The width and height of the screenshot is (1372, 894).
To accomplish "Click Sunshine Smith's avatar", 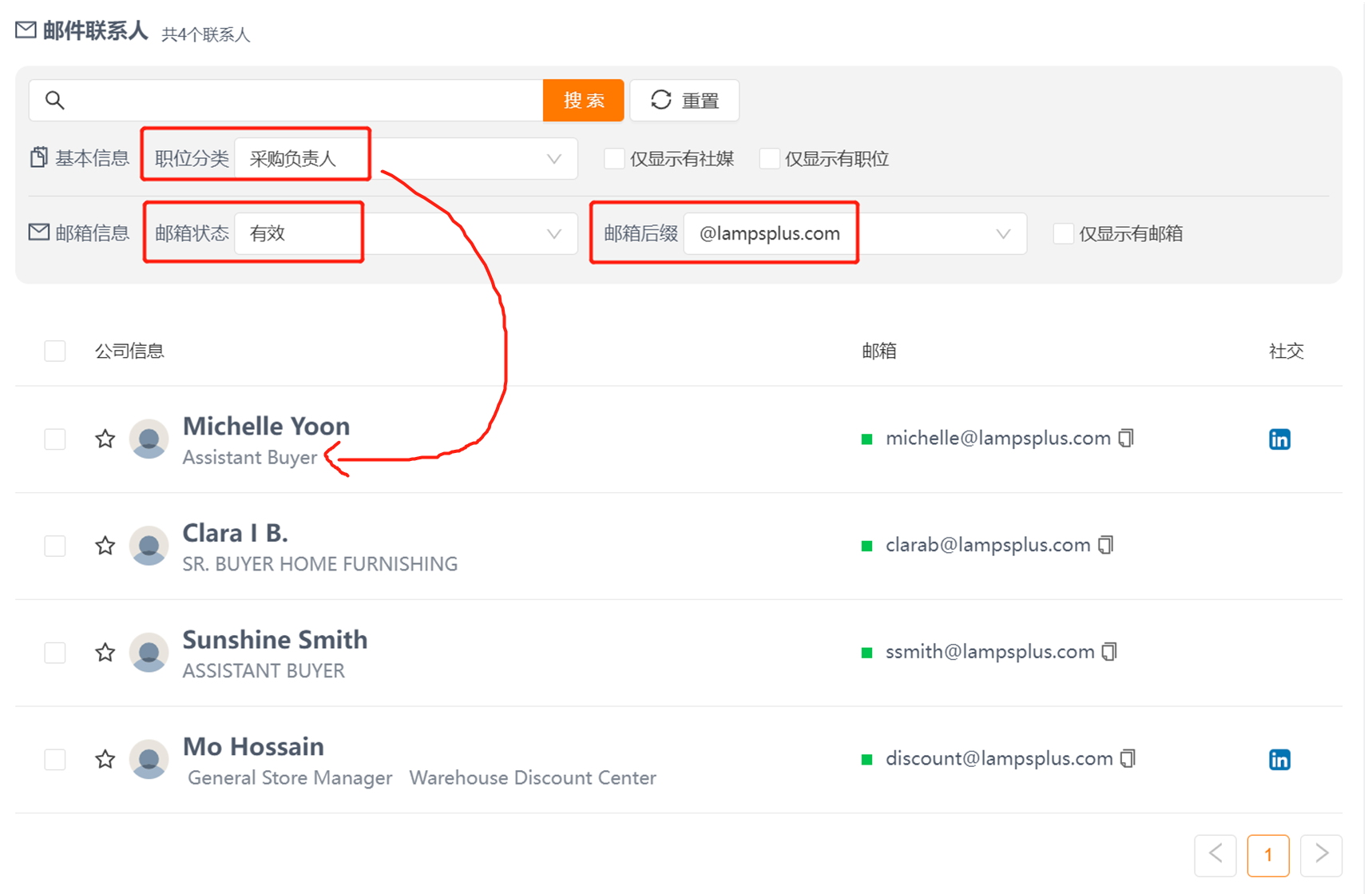I will (149, 653).
